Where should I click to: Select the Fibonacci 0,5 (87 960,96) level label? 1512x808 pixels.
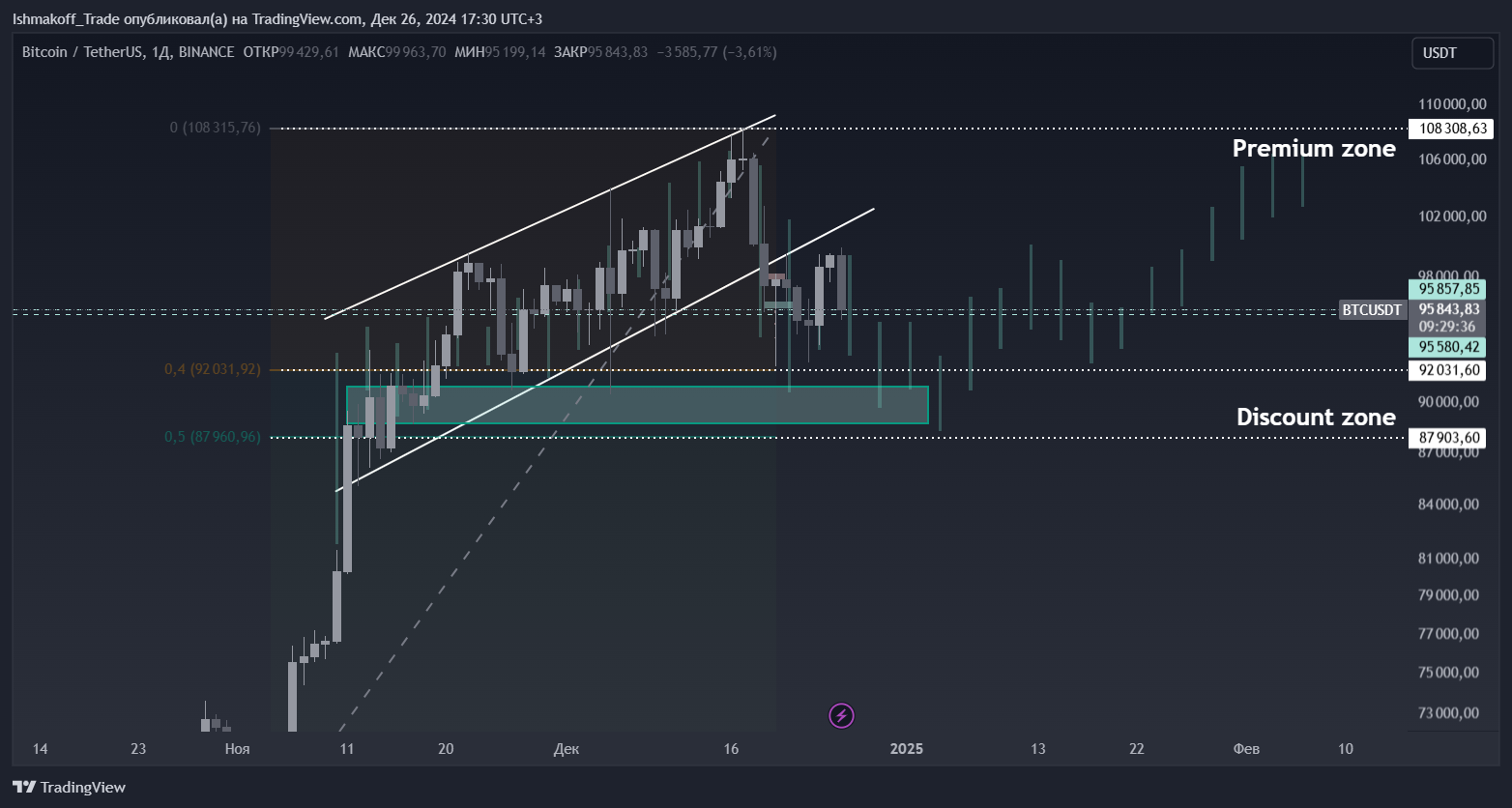(x=212, y=437)
